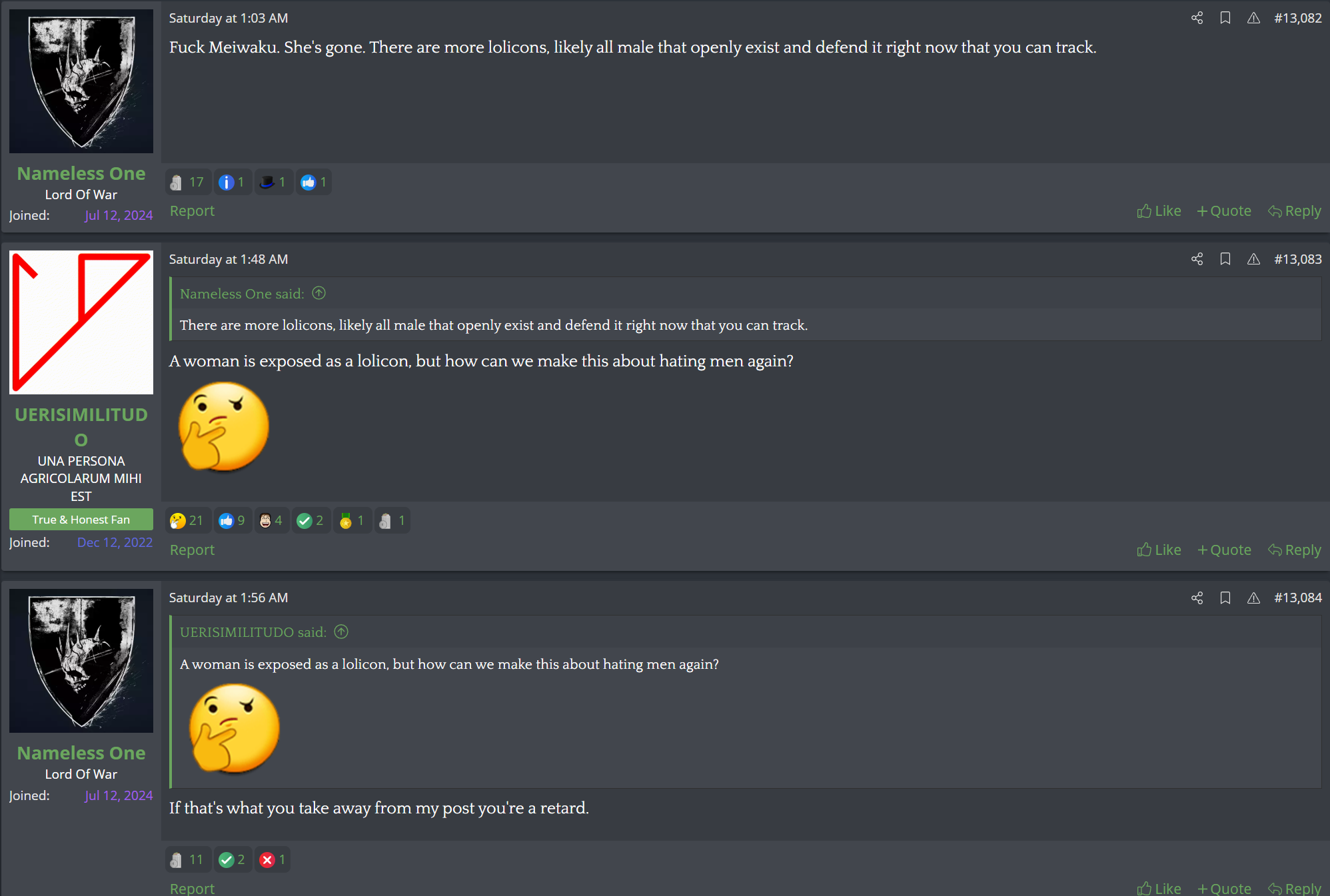Click share icon on post #13,082
The width and height of the screenshot is (1330, 896).
point(1197,18)
